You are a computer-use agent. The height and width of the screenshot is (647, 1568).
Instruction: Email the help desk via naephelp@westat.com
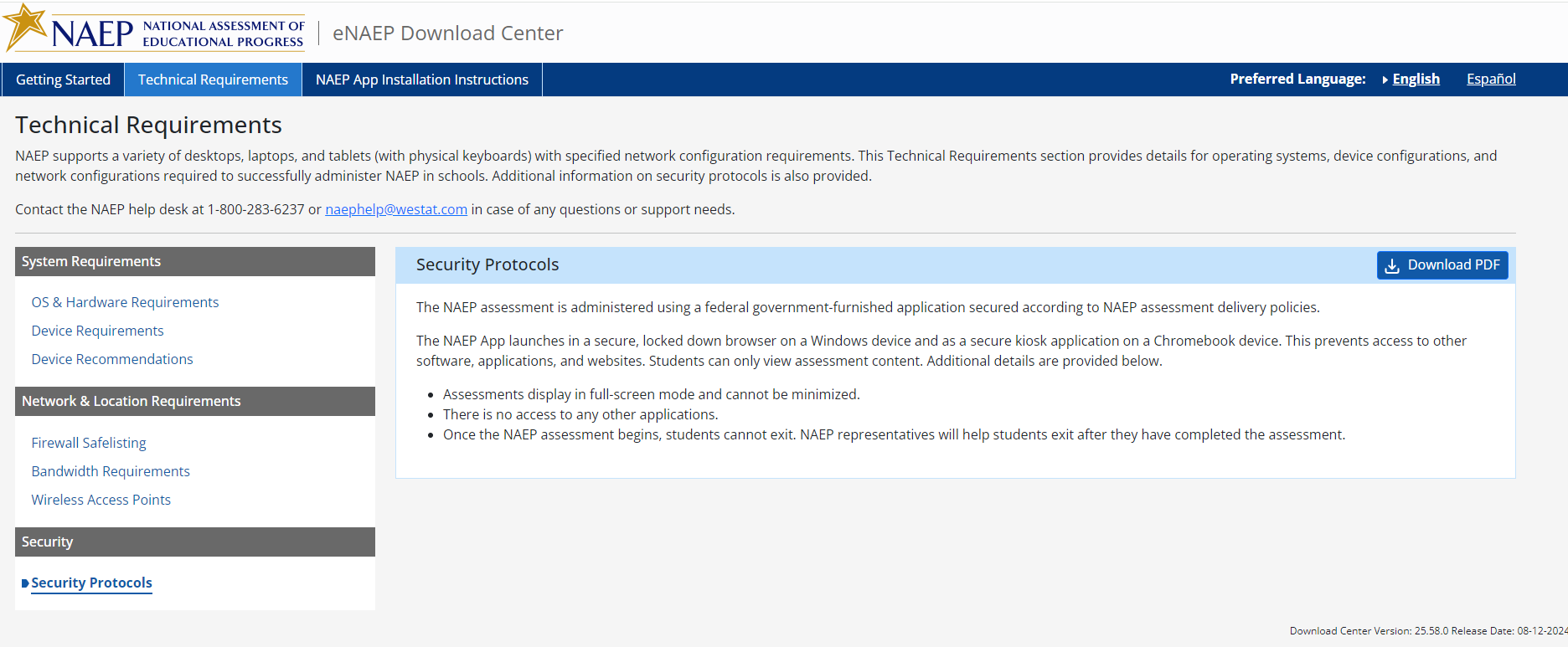[x=396, y=209]
